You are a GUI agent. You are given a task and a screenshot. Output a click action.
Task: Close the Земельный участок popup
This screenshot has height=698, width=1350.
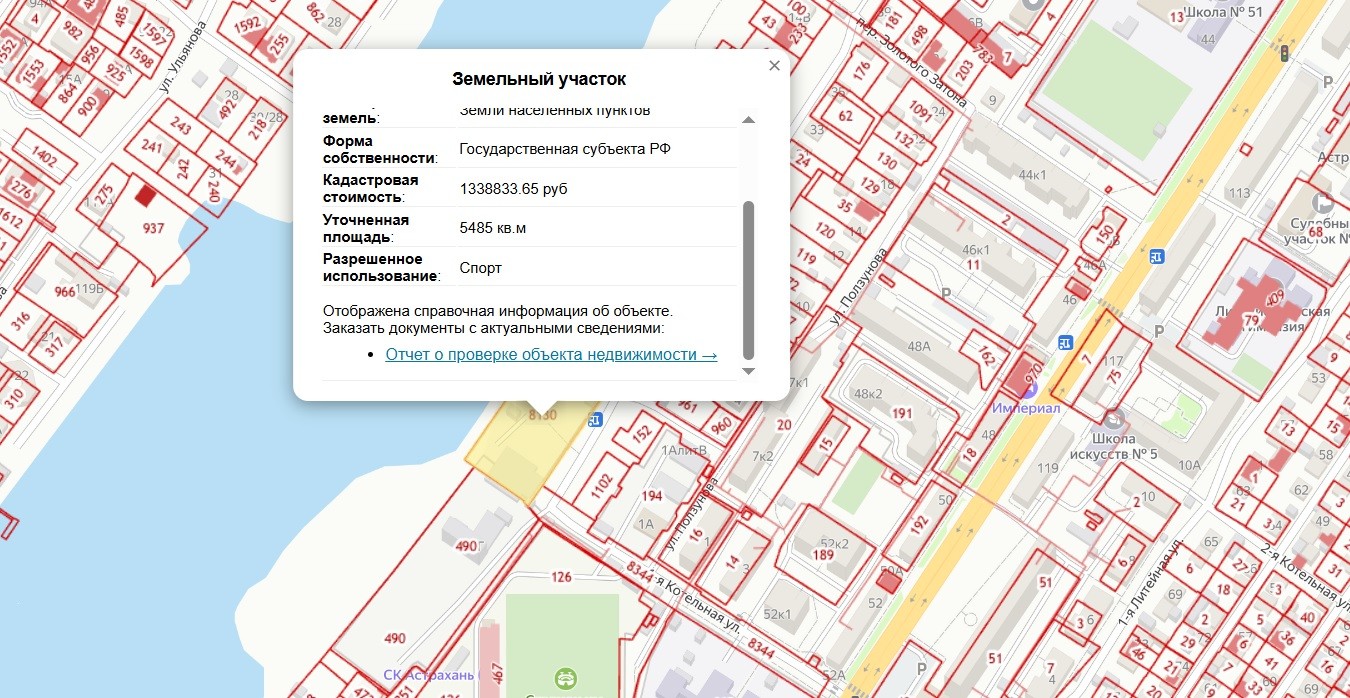point(774,66)
